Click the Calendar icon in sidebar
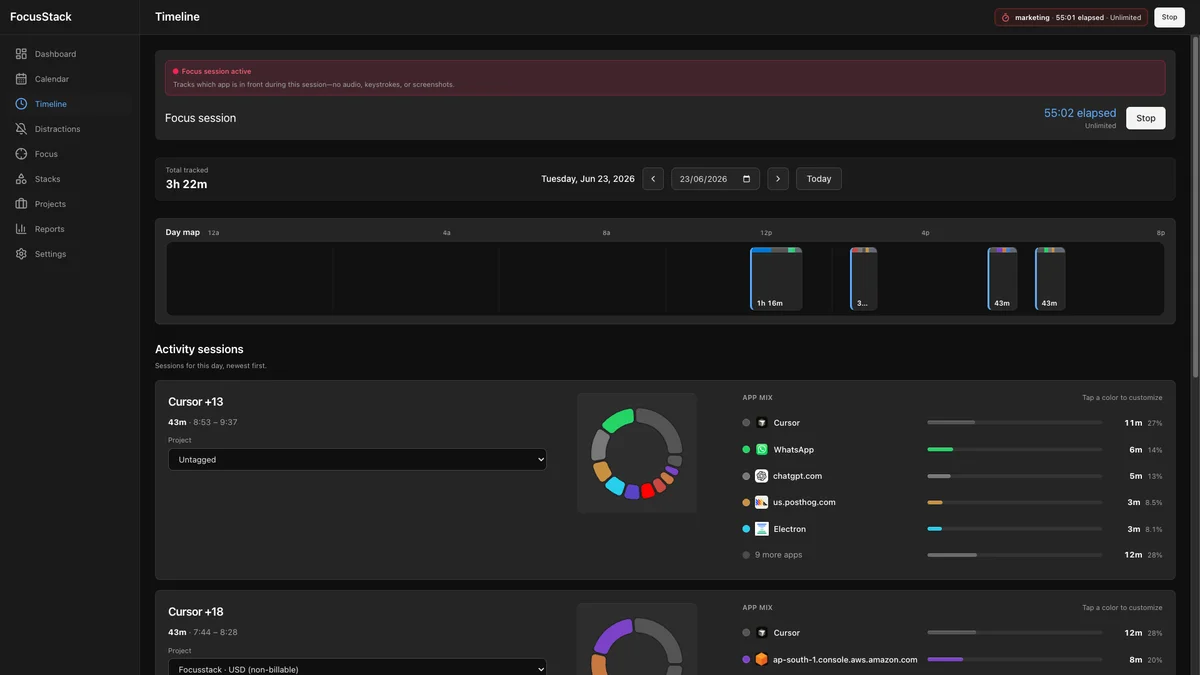The width and height of the screenshot is (1200, 675). click(21, 79)
